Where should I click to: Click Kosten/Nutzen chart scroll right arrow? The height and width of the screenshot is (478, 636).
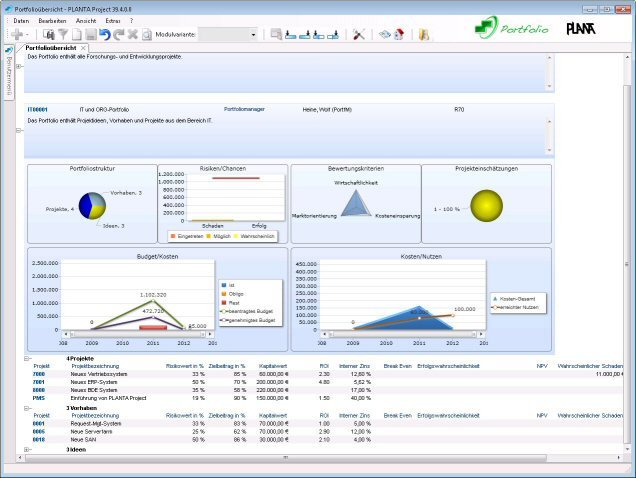tap(481, 334)
